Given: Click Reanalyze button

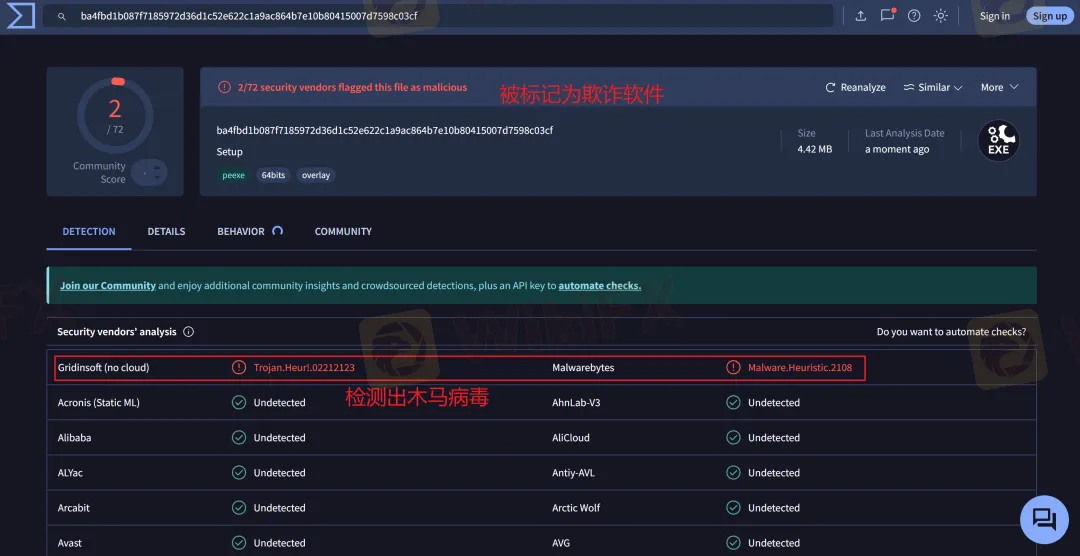Looking at the screenshot, I should click(x=855, y=88).
